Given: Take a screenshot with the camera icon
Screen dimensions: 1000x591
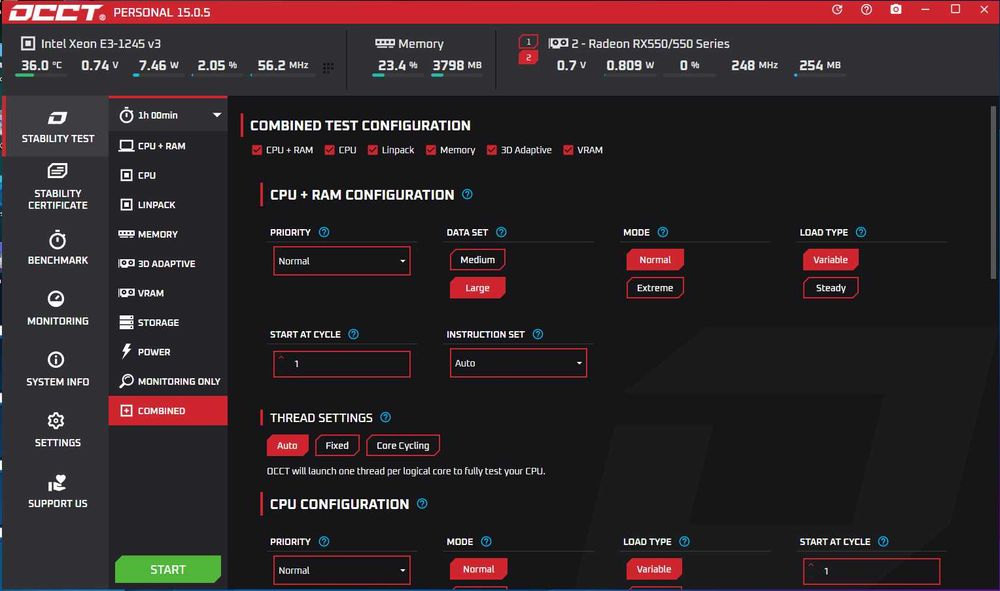Looking at the screenshot, I should click(896, 10).
